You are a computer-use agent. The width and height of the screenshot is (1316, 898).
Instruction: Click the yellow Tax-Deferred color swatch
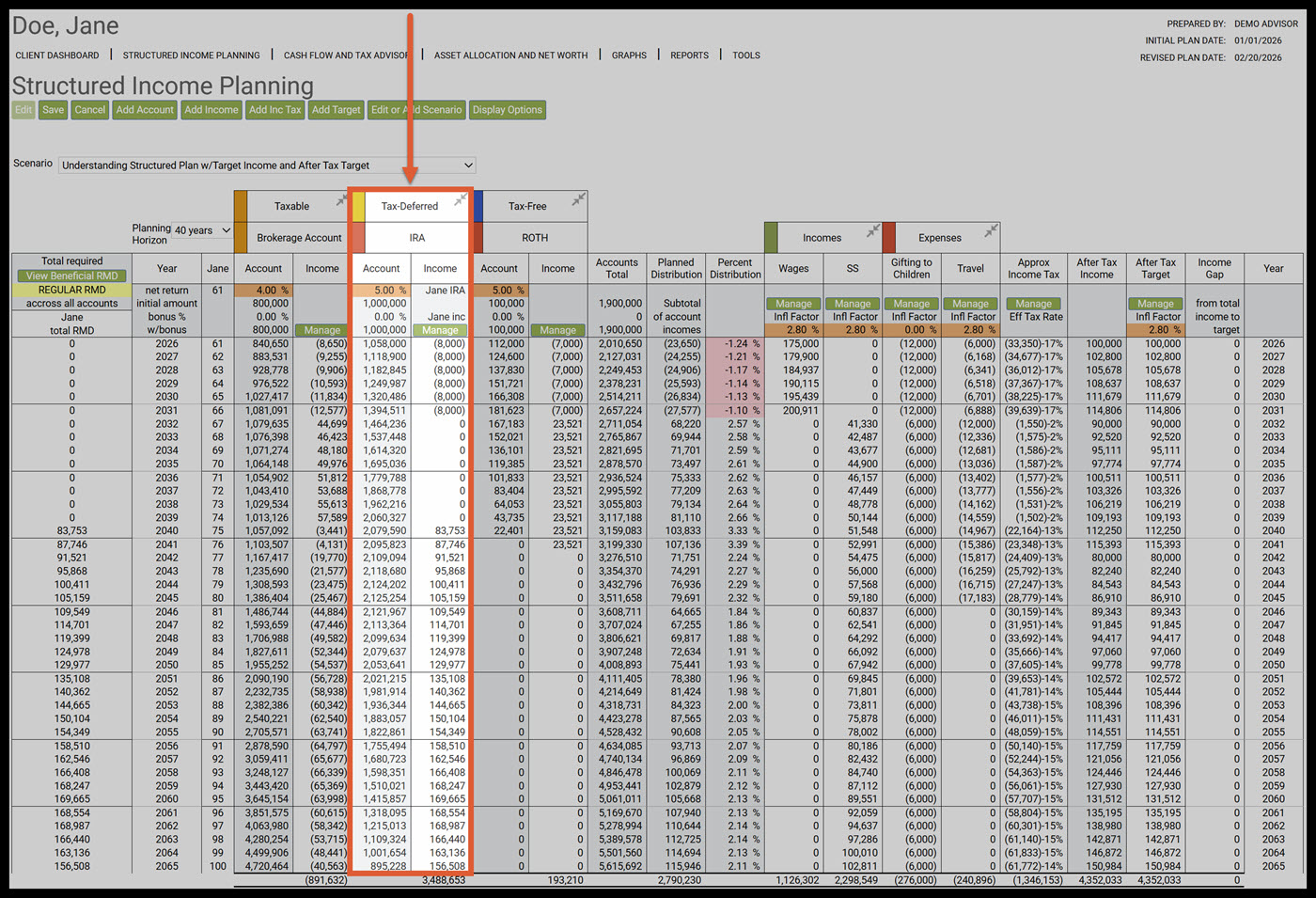(358, 206)
